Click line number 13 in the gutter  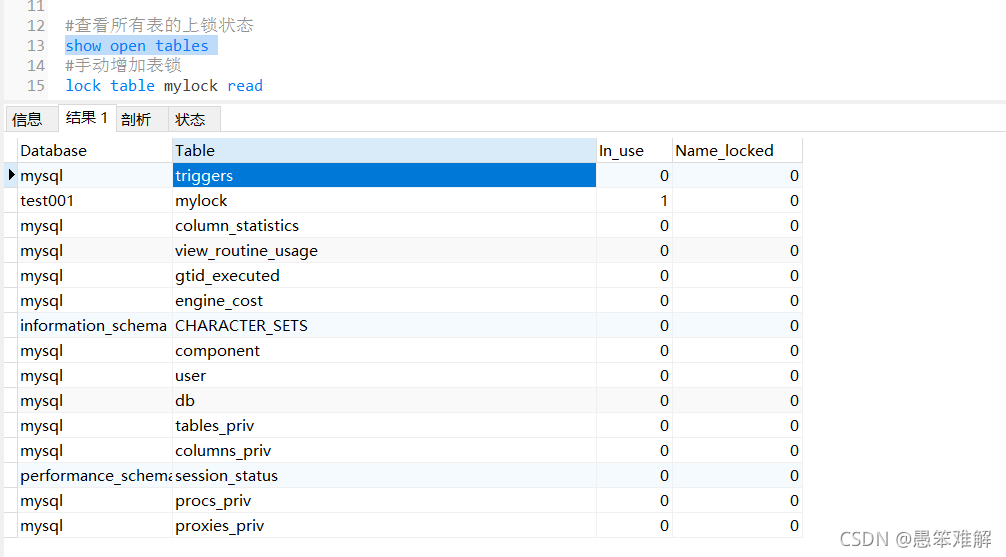pyautogui.click(x=36, y=46)
